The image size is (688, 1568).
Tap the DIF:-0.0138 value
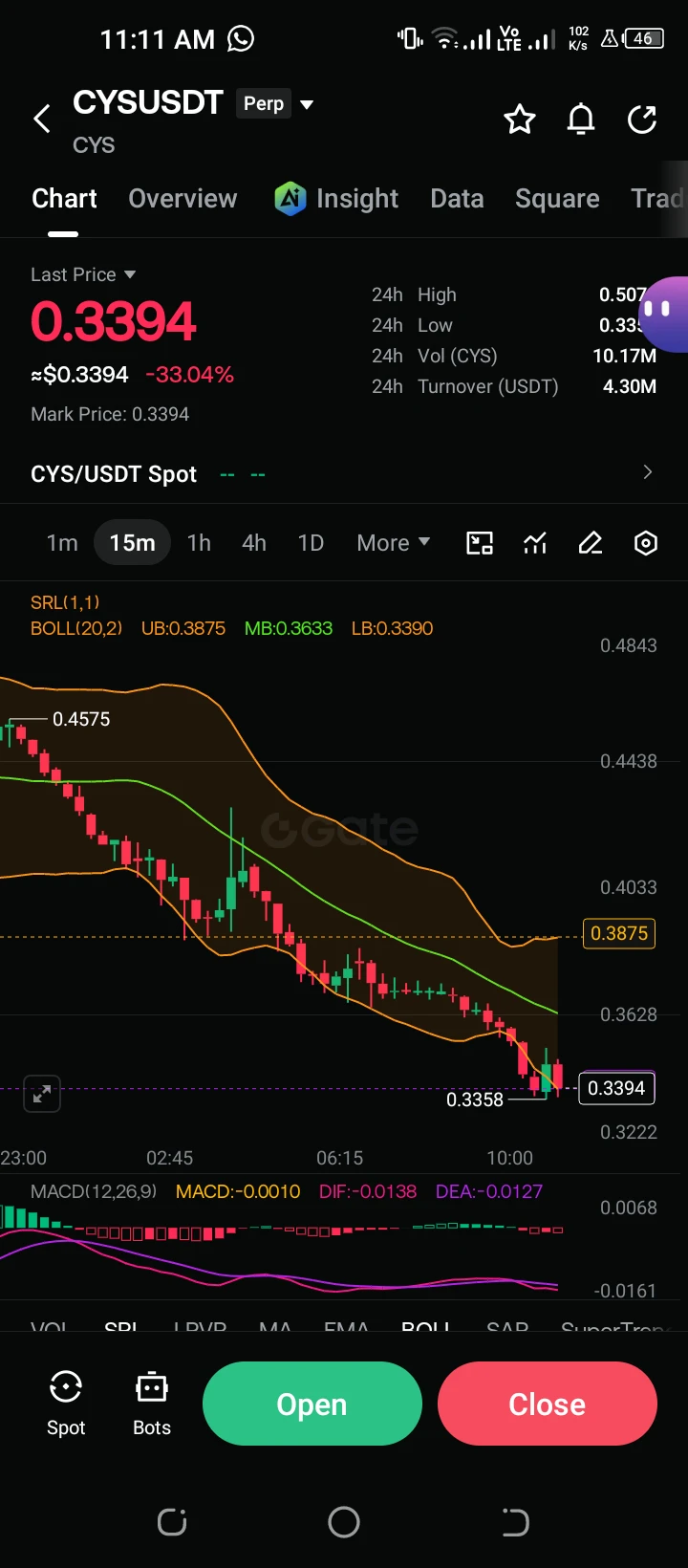[x=368, y=1191]
